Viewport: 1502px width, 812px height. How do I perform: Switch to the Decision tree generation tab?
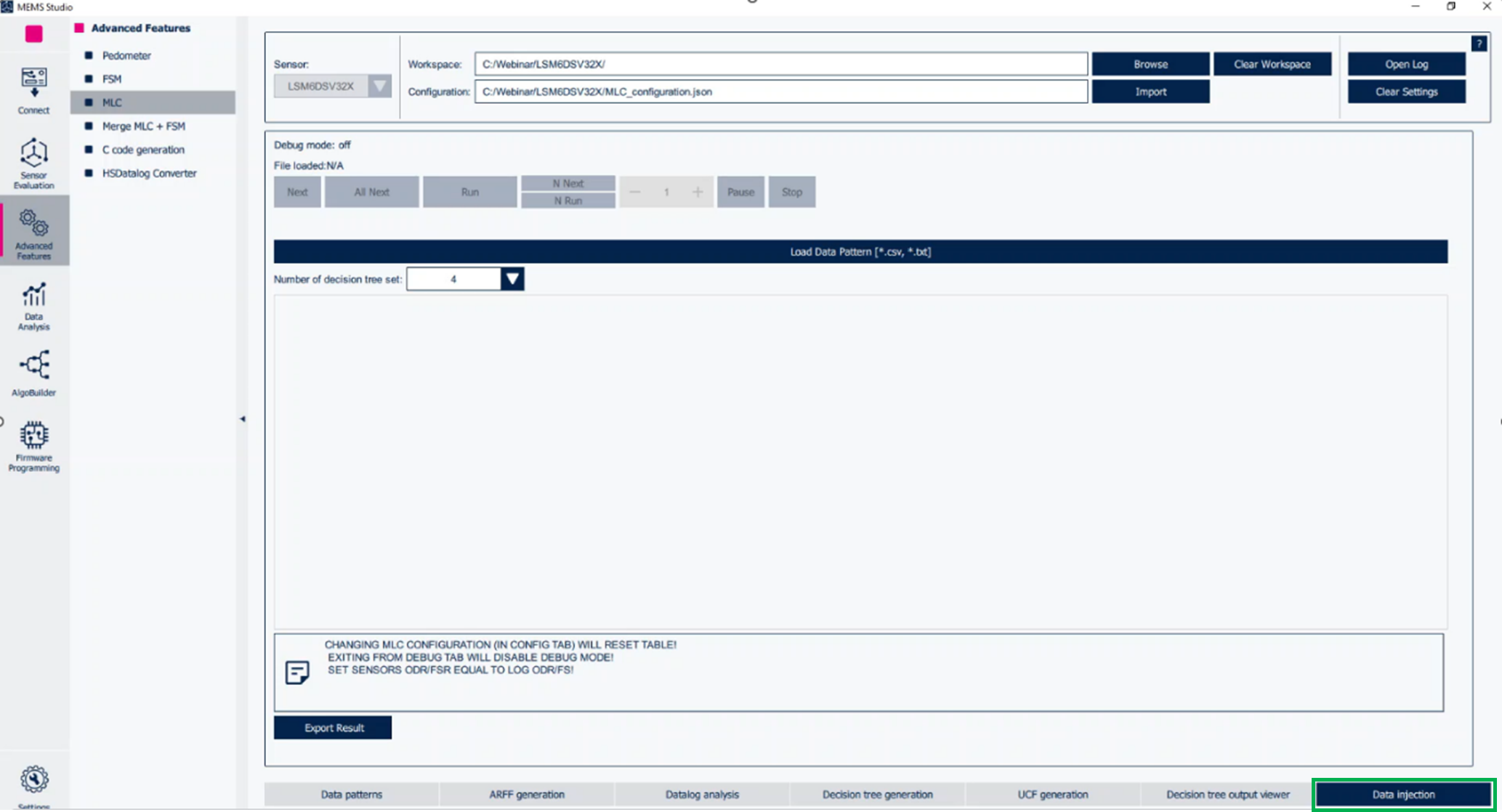pyautogui.click(x=877, y=794)
